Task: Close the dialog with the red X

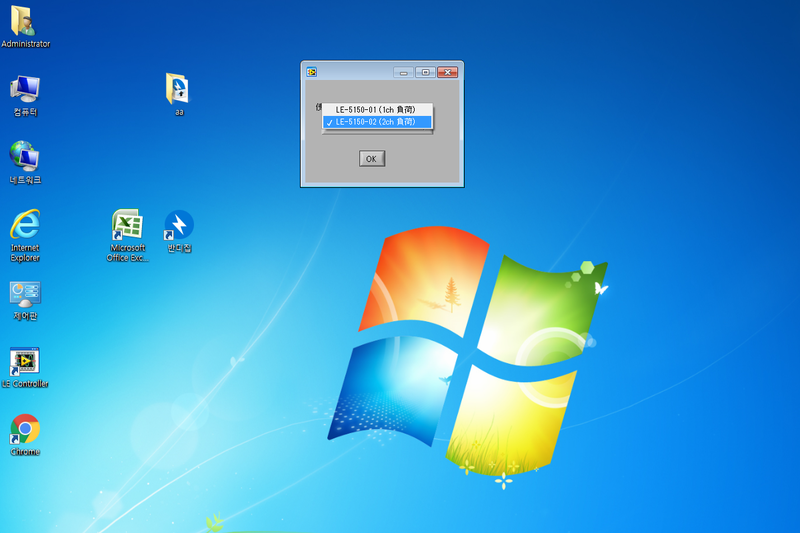Action: [447, 72]
